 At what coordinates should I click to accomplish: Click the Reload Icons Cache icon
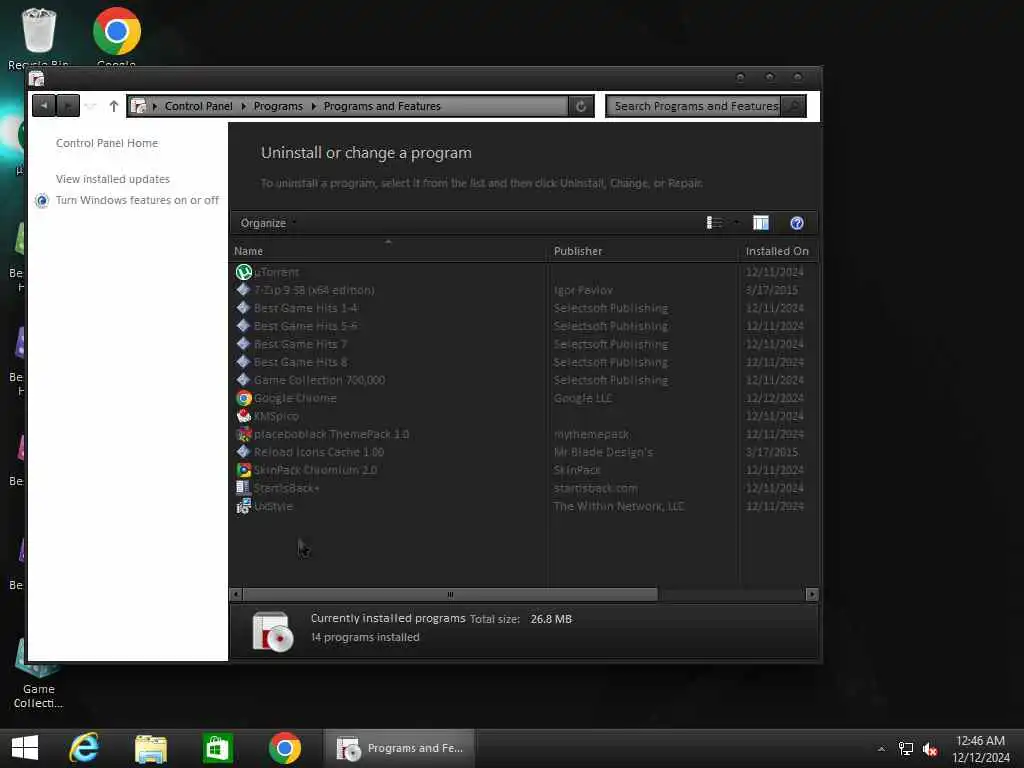(244, 452)
